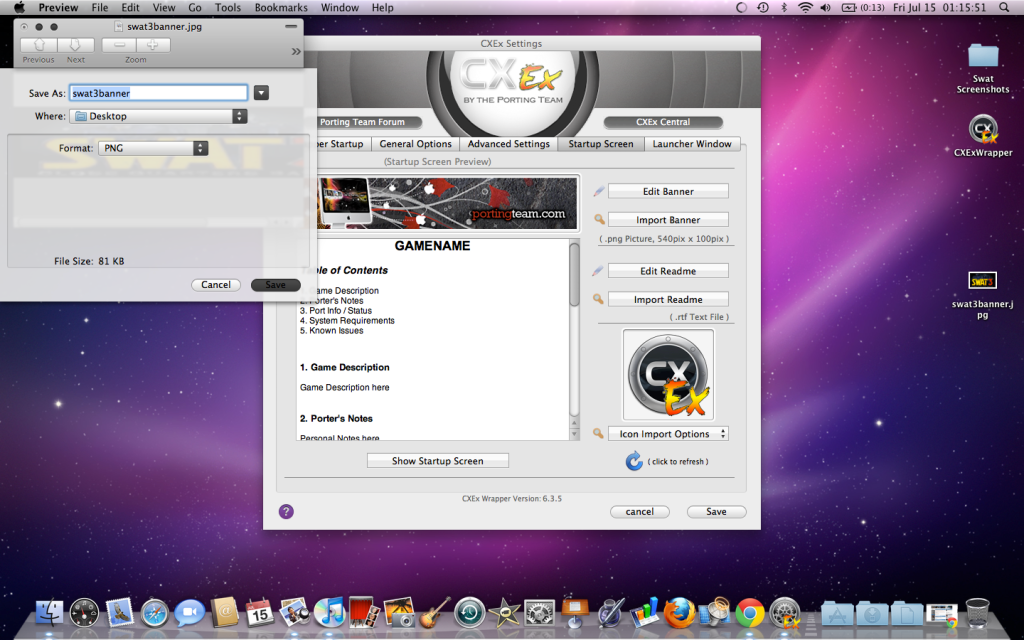The width and height of the screenshot is (1024, 640).
Task: Expand the save dialog with the arrow button
Action: 261,93
